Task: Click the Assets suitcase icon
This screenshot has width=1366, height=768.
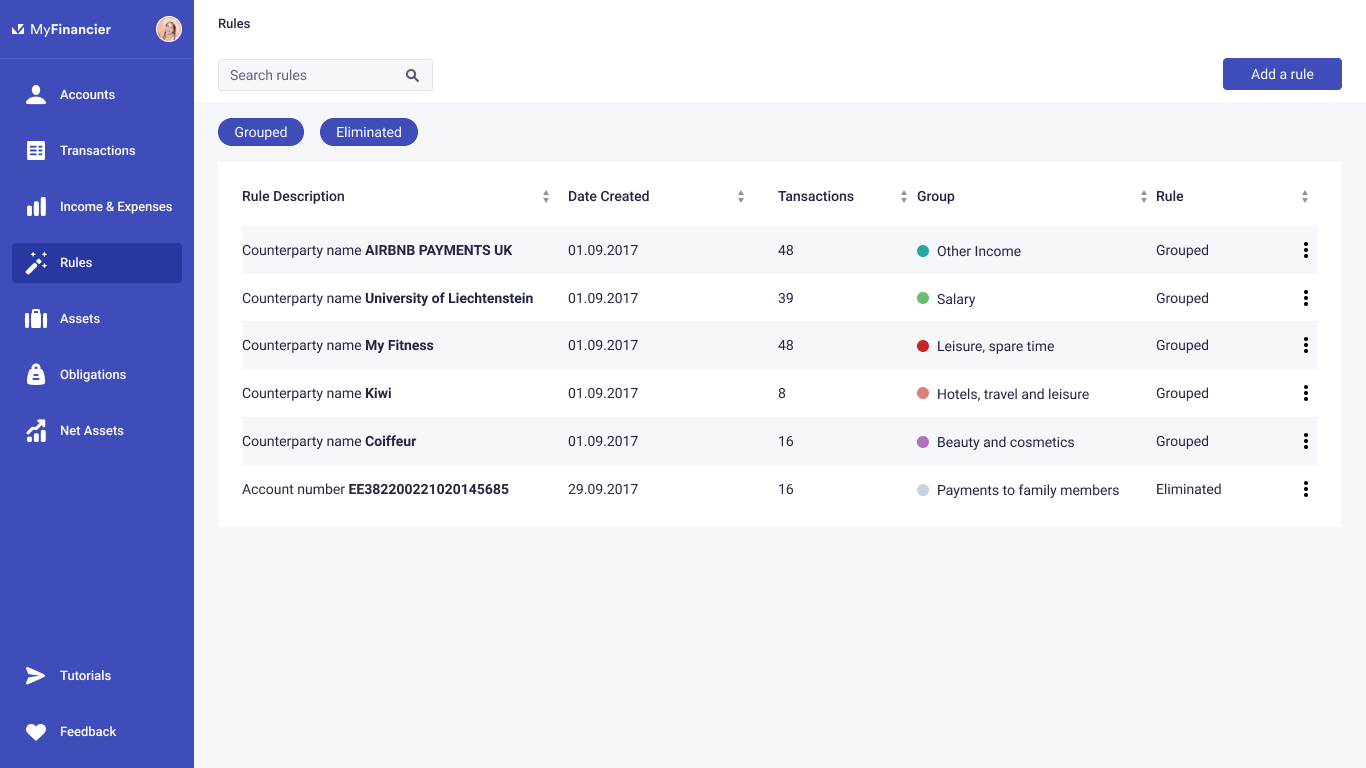Action: click(36, 319)
